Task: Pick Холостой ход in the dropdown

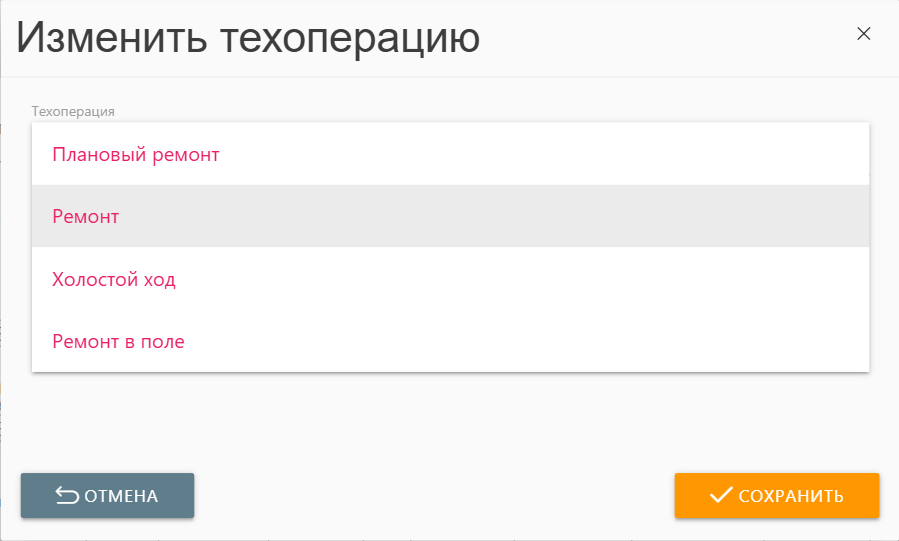Action: (114, 280)
